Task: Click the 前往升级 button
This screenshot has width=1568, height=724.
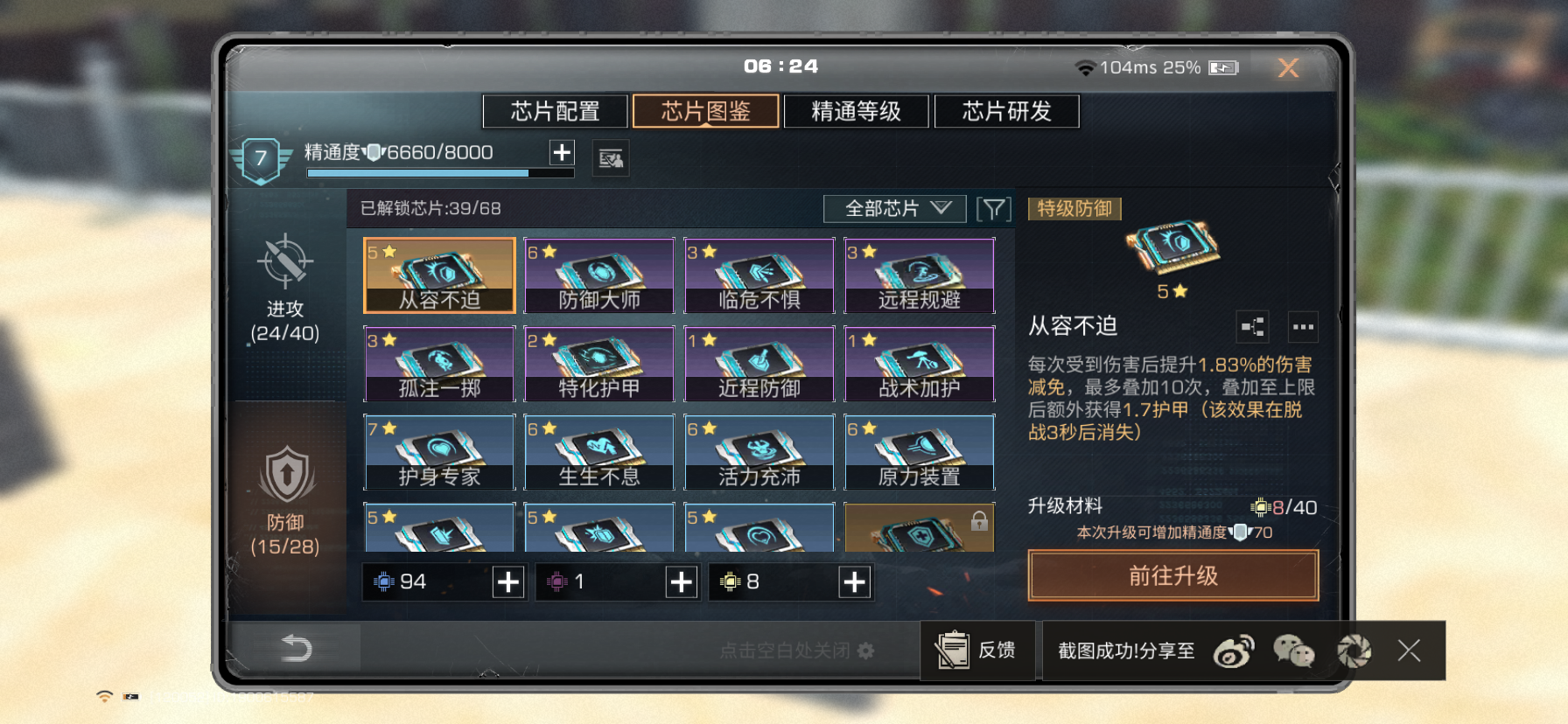Action: point(1173,575)
